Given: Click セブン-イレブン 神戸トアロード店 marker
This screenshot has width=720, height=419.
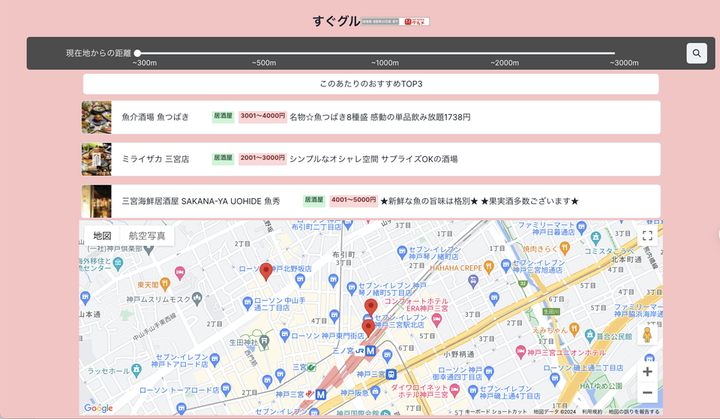Looking at the screenshot, I should point(214,359).
